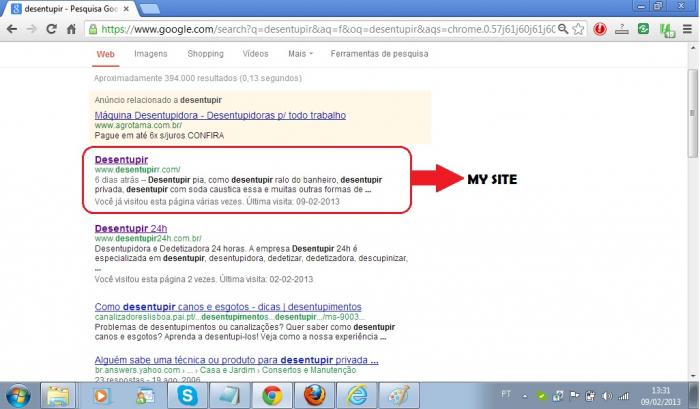Open the Action Center flag icon
The width and height of the screenshot is (700, 409).
[575, 395]
